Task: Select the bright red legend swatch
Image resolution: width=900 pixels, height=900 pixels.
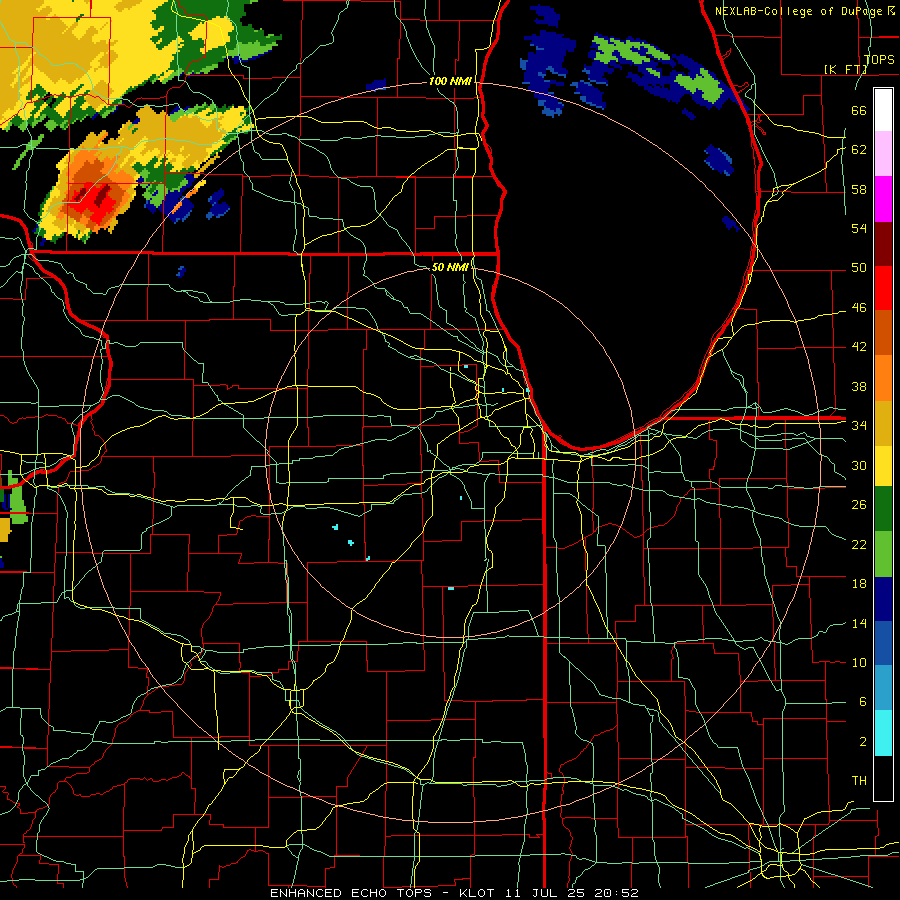Action: (x=883, y=288)
